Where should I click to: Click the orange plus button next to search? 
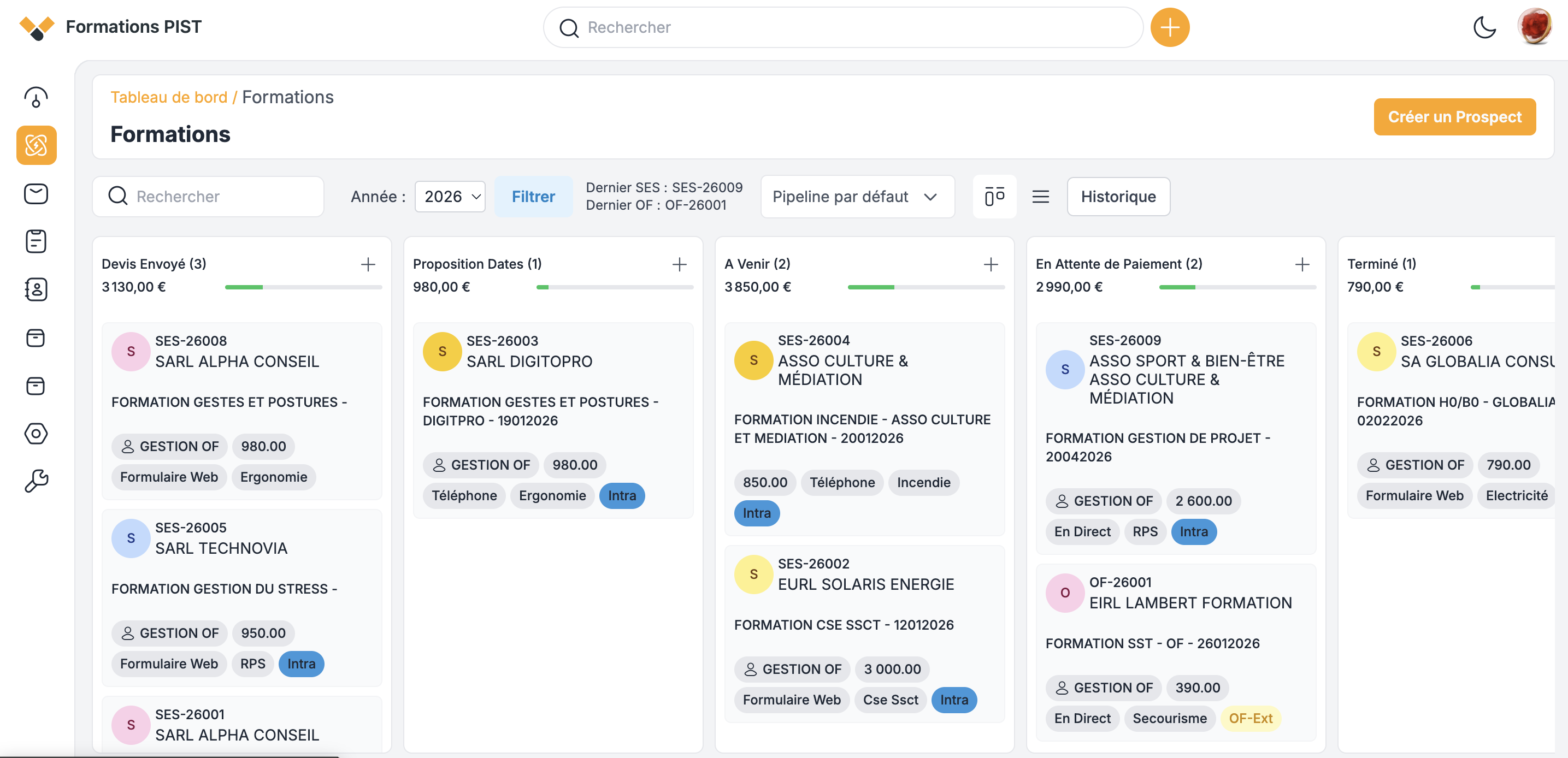pos(1169,27)
